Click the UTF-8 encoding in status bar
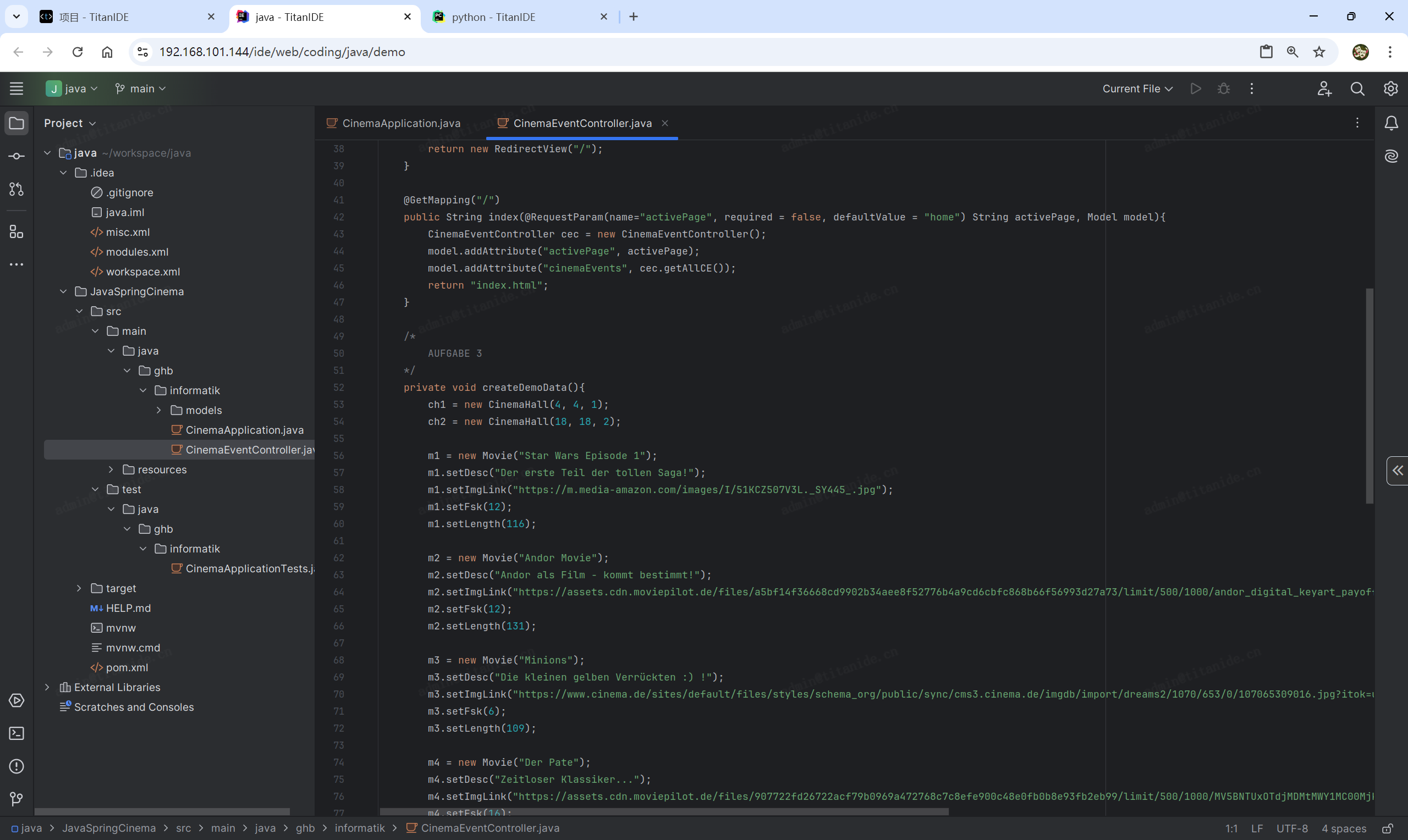Viewport: 1408px width, 840px height. pos(1291,828)
